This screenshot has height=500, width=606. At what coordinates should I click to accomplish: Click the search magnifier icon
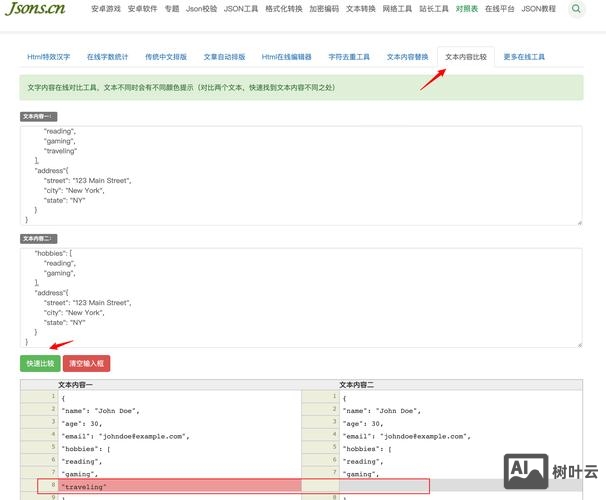click(577, 9)
